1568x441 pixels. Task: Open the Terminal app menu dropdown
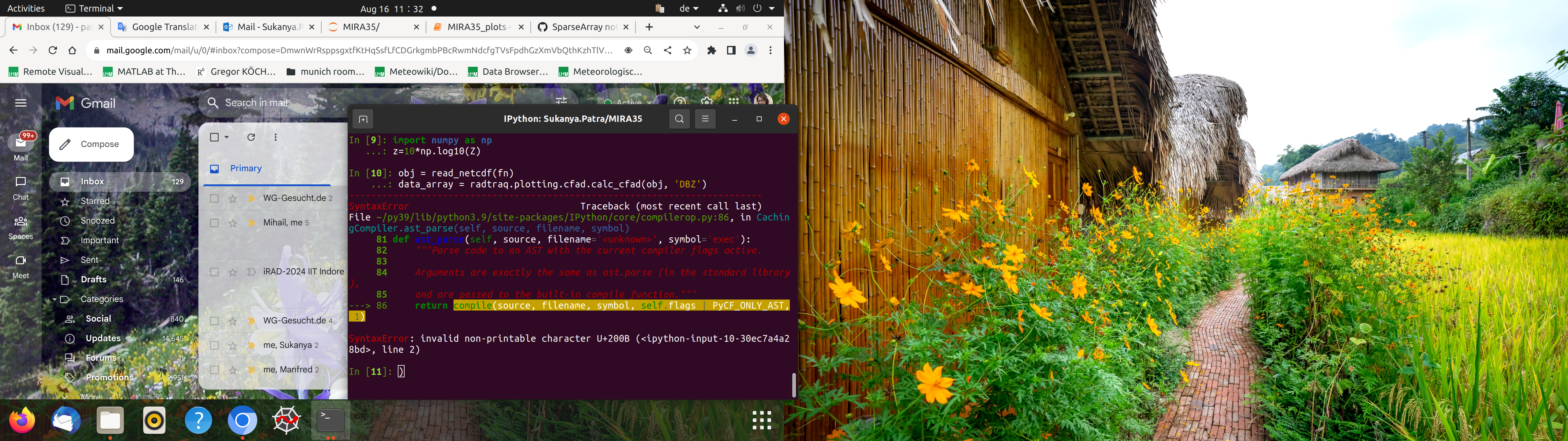pos(94,9)
